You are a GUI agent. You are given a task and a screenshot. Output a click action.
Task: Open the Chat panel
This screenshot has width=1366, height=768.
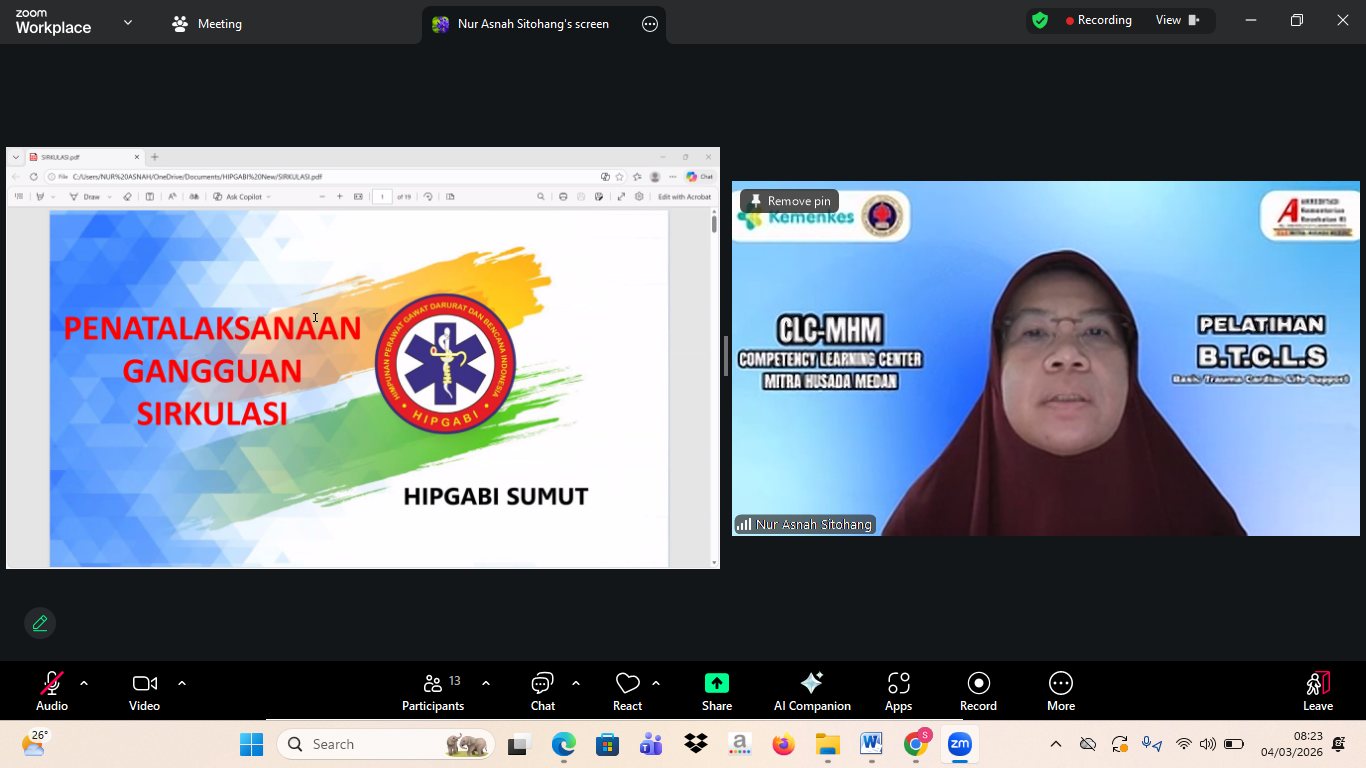542,691
